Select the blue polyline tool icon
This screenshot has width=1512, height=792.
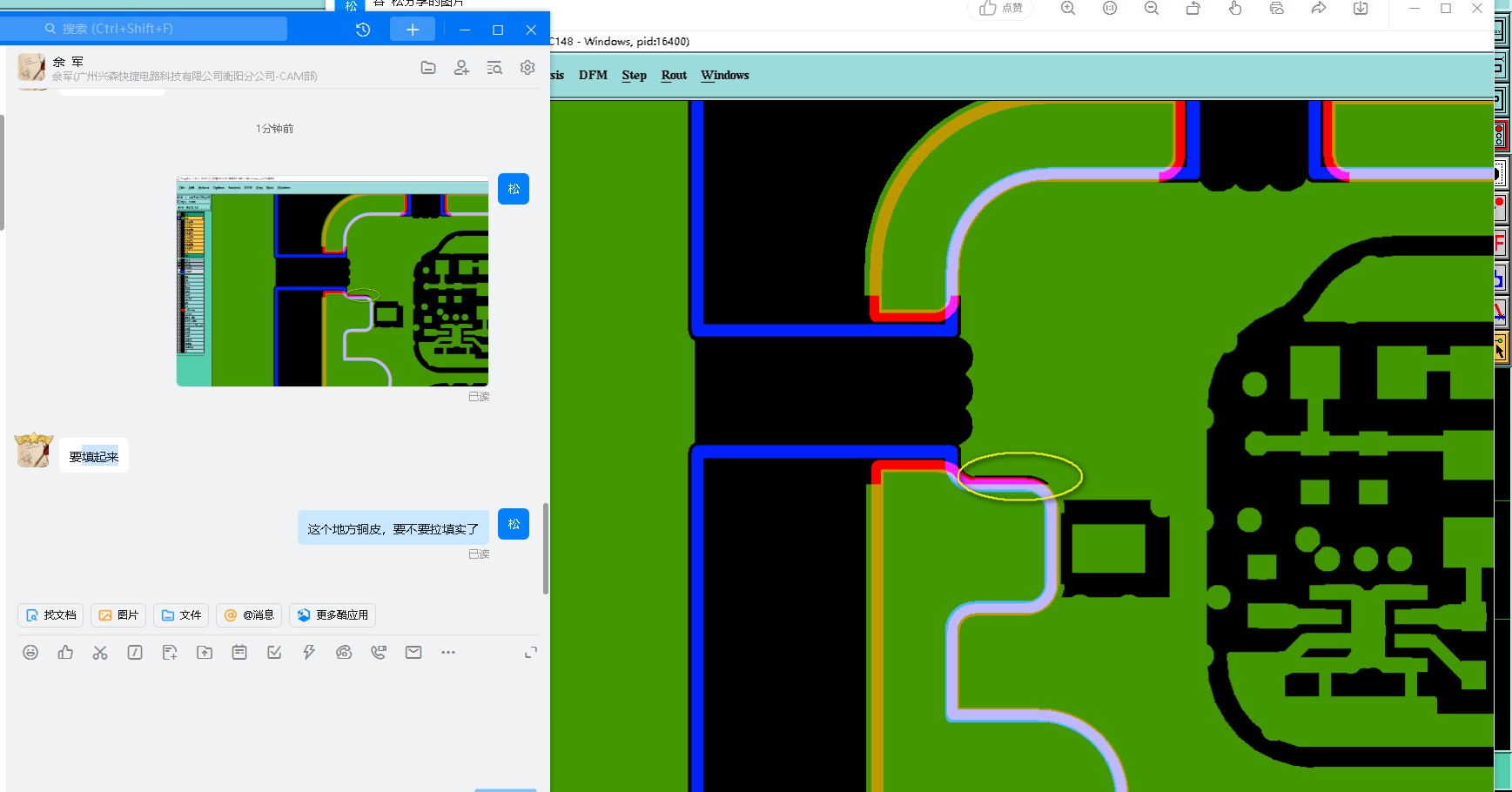(1500, 279)
